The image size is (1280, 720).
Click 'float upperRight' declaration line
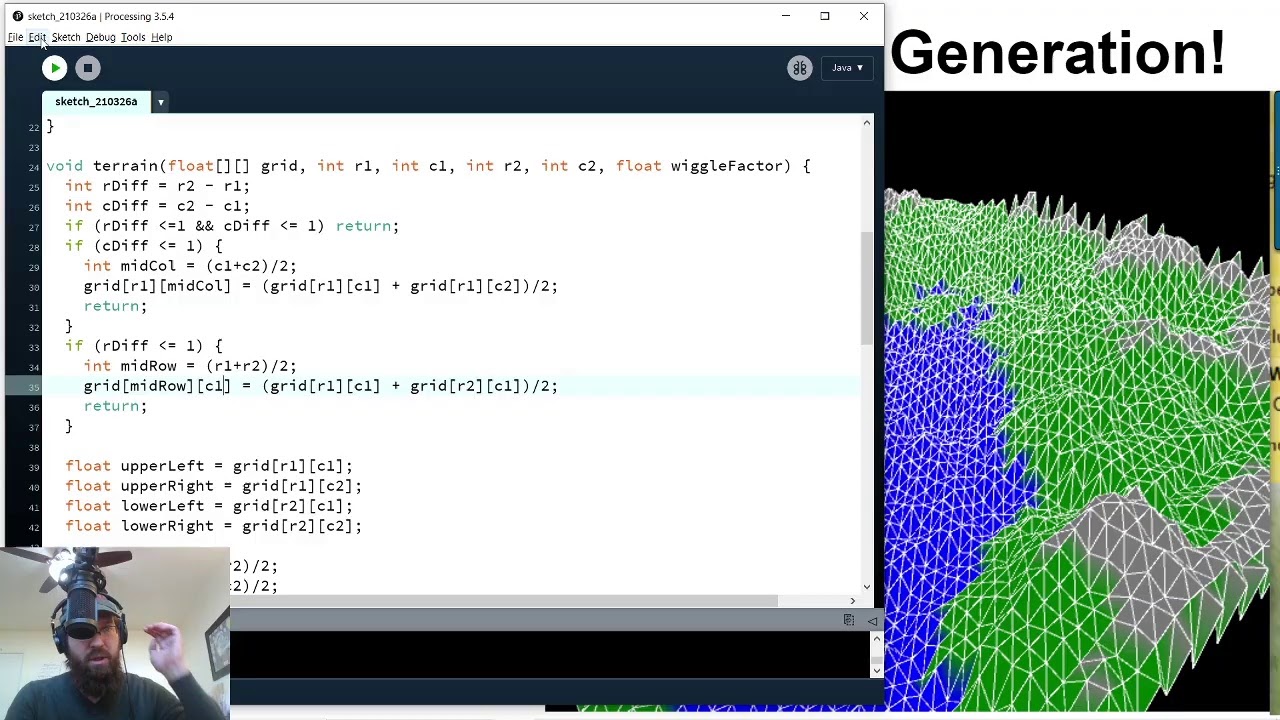pos(213,486)
